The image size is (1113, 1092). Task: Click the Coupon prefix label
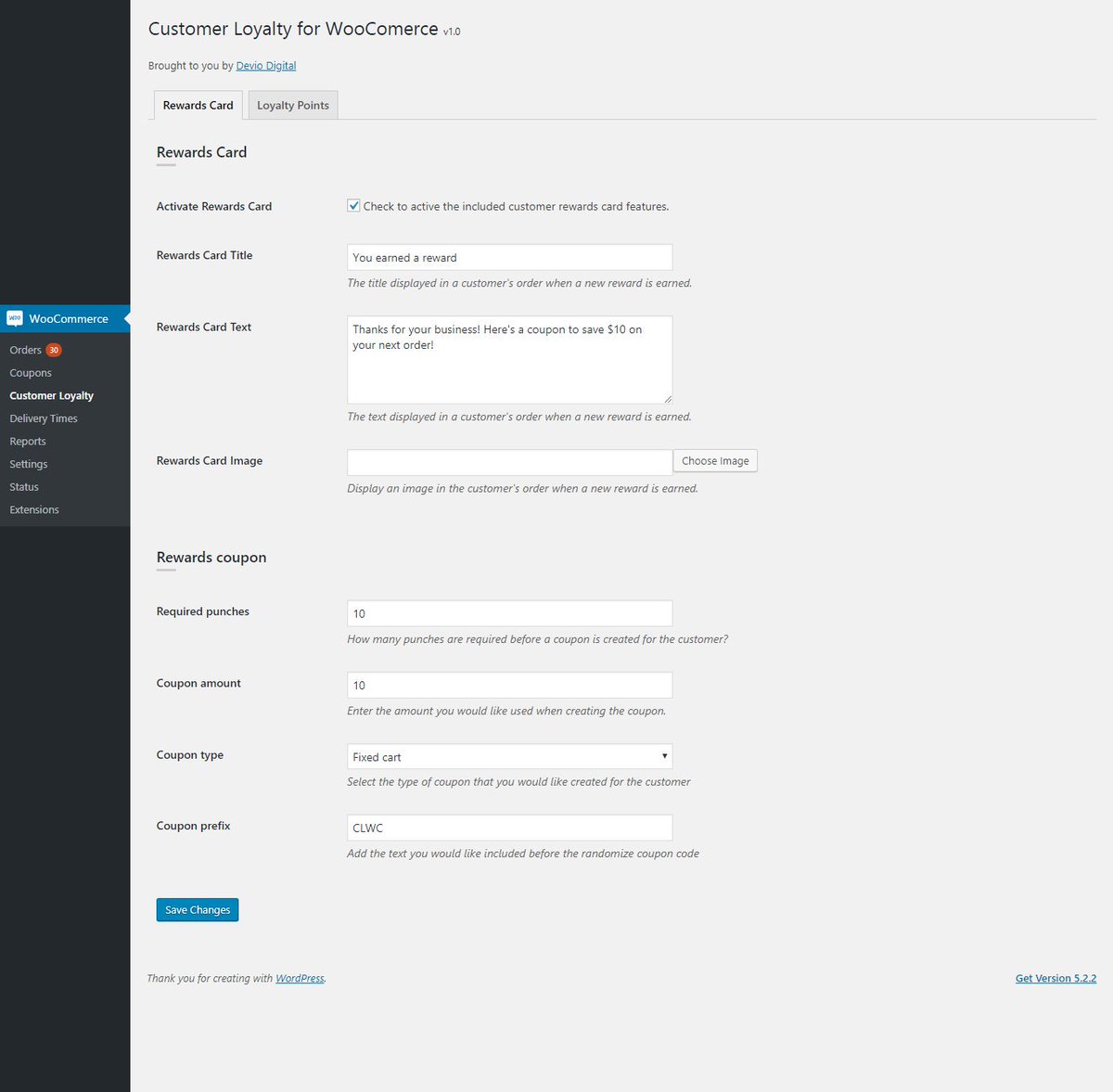point(194,826)
